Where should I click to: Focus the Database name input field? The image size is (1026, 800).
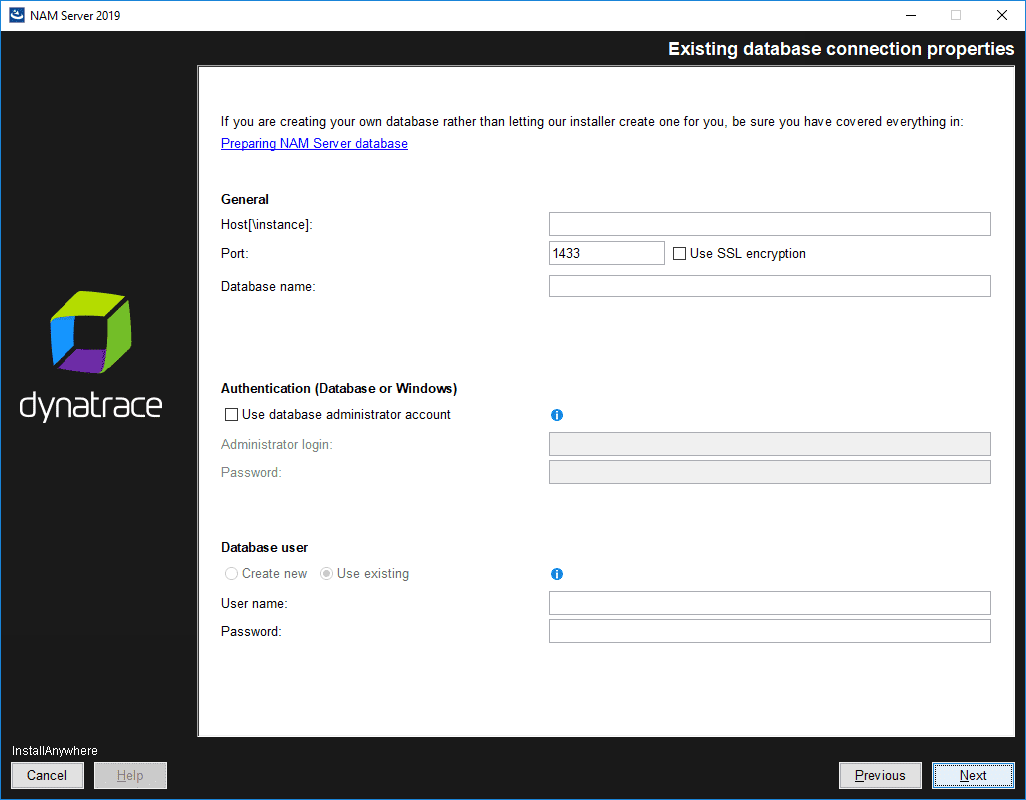pyautogui.click(x=770, y=286)
